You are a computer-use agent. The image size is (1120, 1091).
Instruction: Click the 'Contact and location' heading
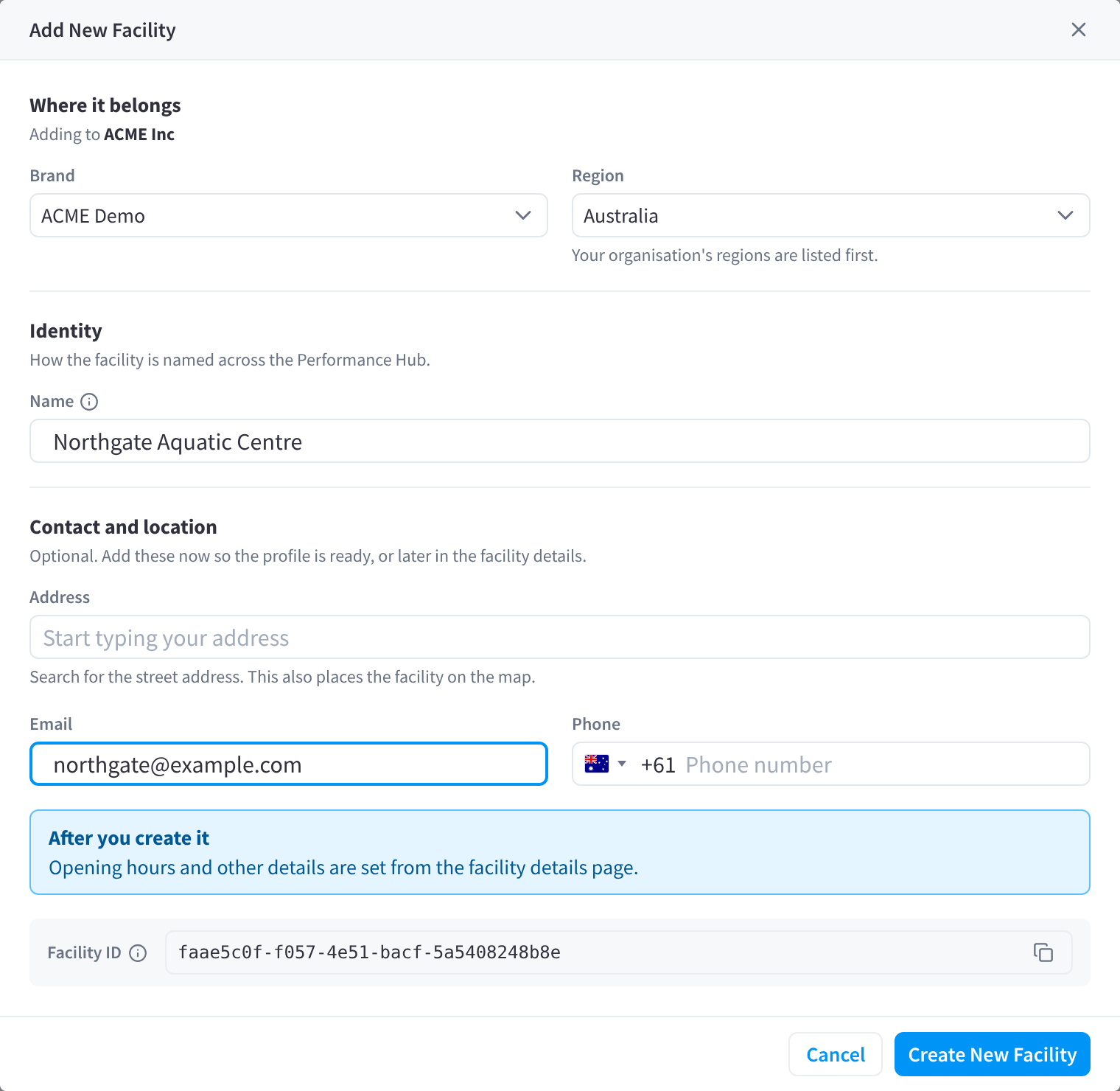pyautogui.click(x=123, y=527)
